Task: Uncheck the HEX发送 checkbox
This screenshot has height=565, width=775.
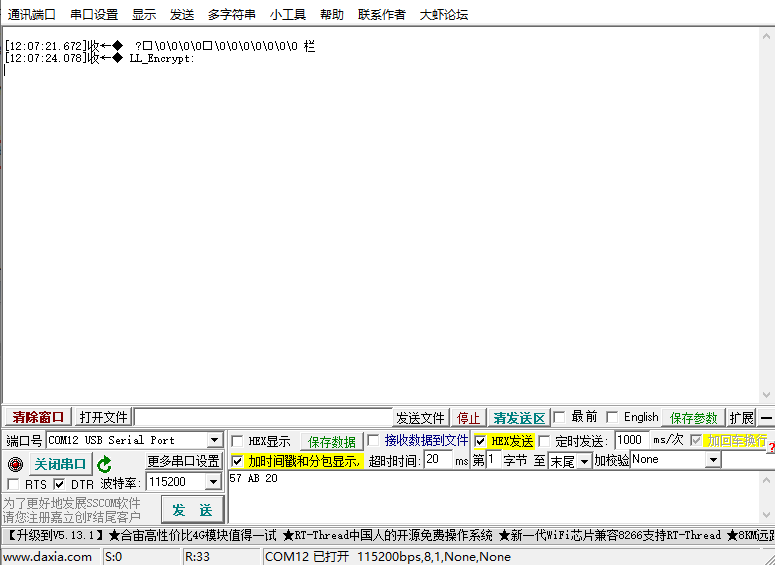Action: (481, 441)
